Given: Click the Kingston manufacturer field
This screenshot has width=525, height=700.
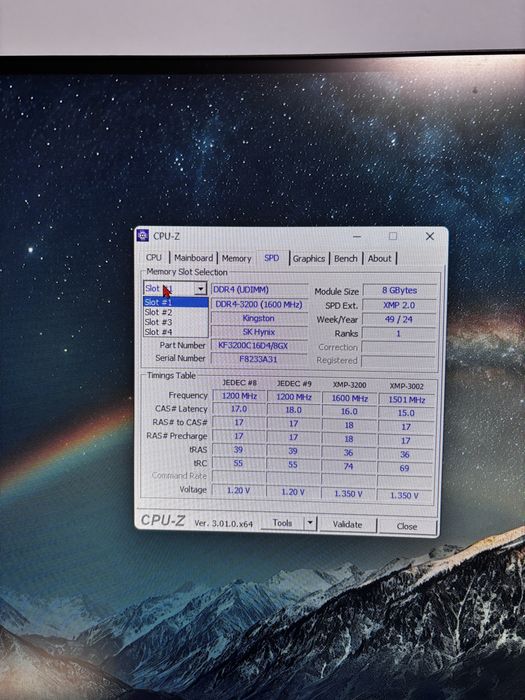Looking at the screenshot, I should click(x=259, y=318).
